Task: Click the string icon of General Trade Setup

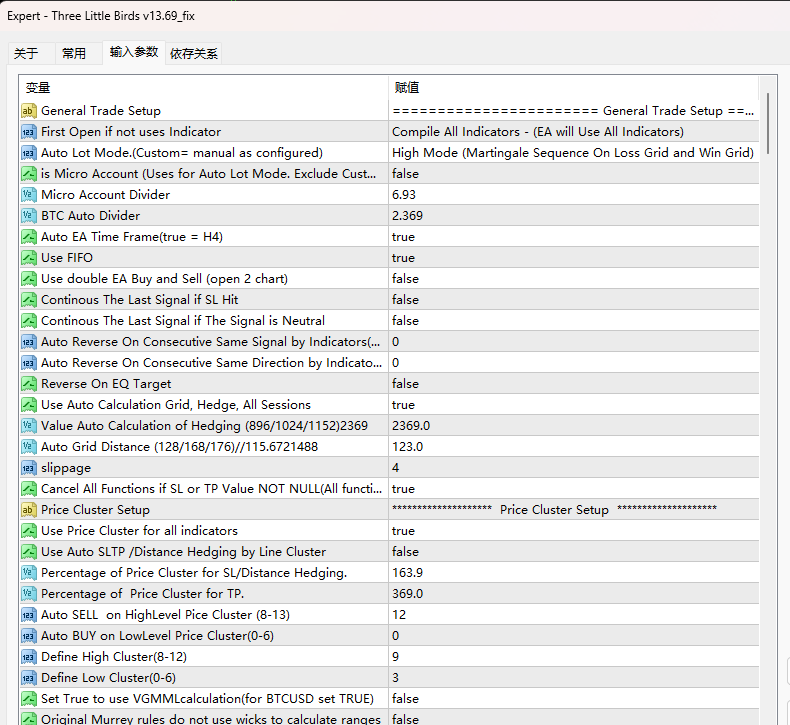Action: [x=29, y=111]
